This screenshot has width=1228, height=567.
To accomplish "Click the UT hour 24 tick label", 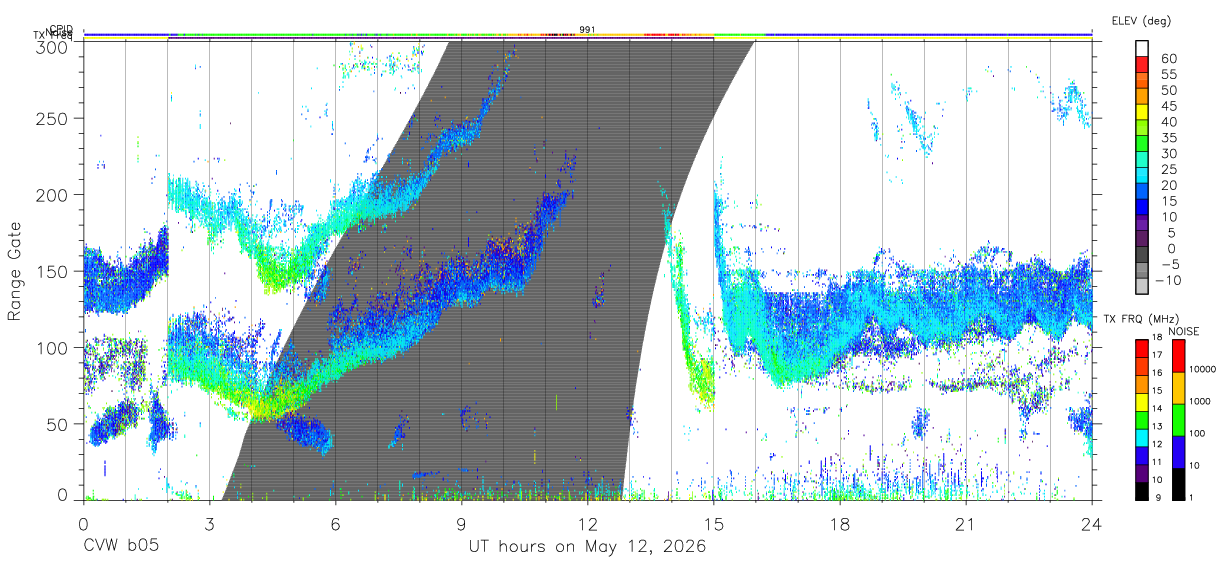I will coord(1091,524).
